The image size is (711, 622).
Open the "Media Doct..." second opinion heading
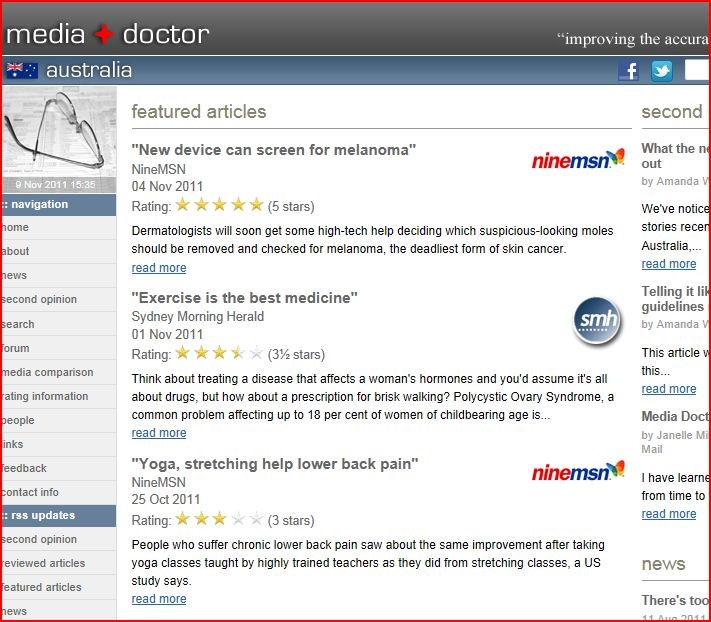tap(675, 416)
